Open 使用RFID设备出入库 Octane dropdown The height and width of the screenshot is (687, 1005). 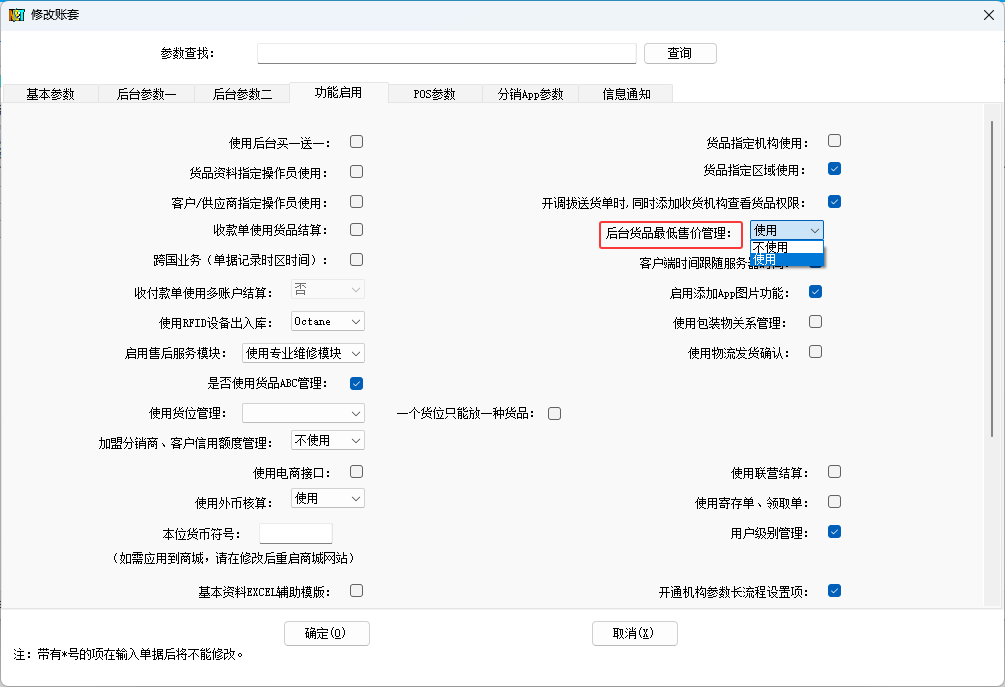pos(328,321)
